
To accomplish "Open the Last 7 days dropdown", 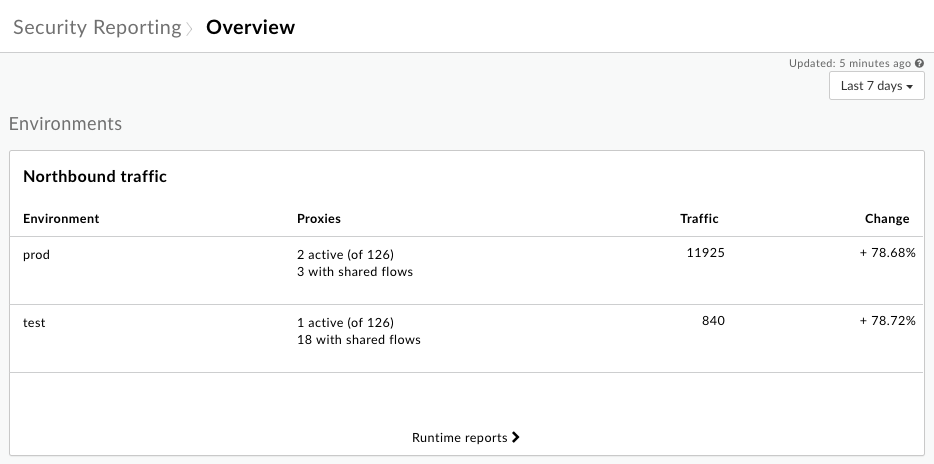I will pyautogui.click(x=877, y=86).
